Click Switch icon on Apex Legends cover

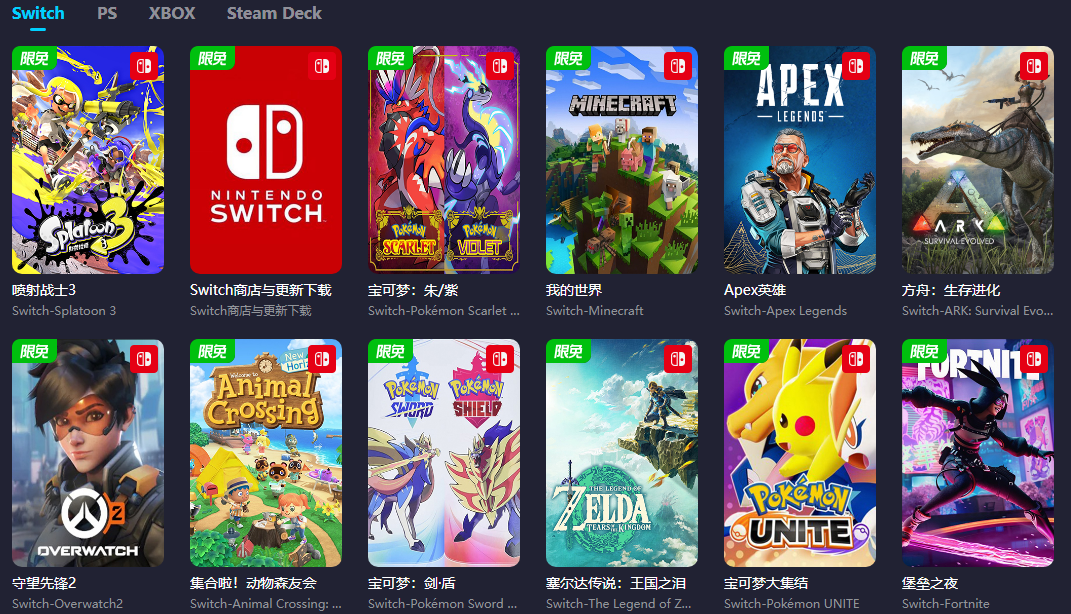tap(856, 66)
